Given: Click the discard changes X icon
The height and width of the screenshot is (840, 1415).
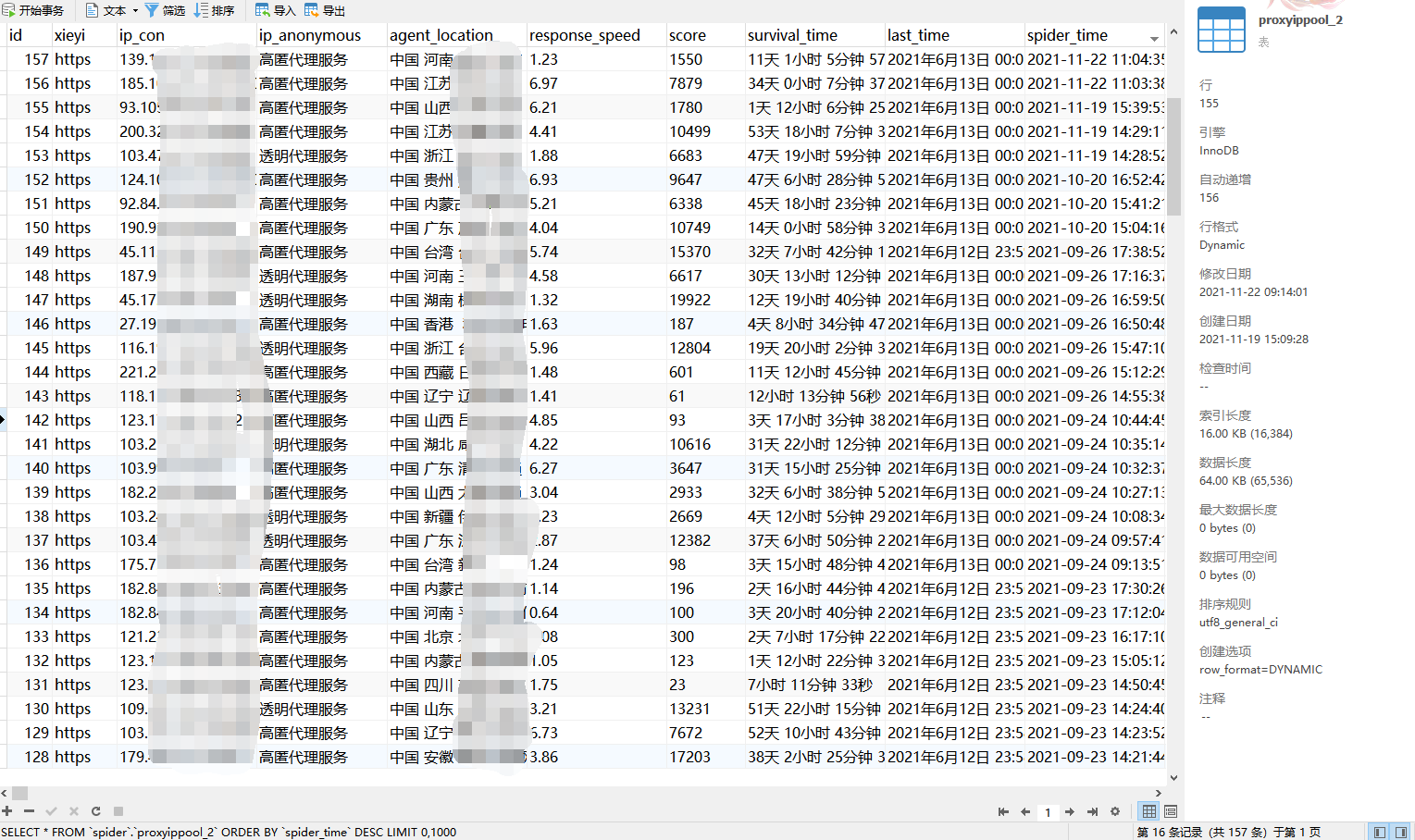Looking at the screenshot, I should point(73,811).
